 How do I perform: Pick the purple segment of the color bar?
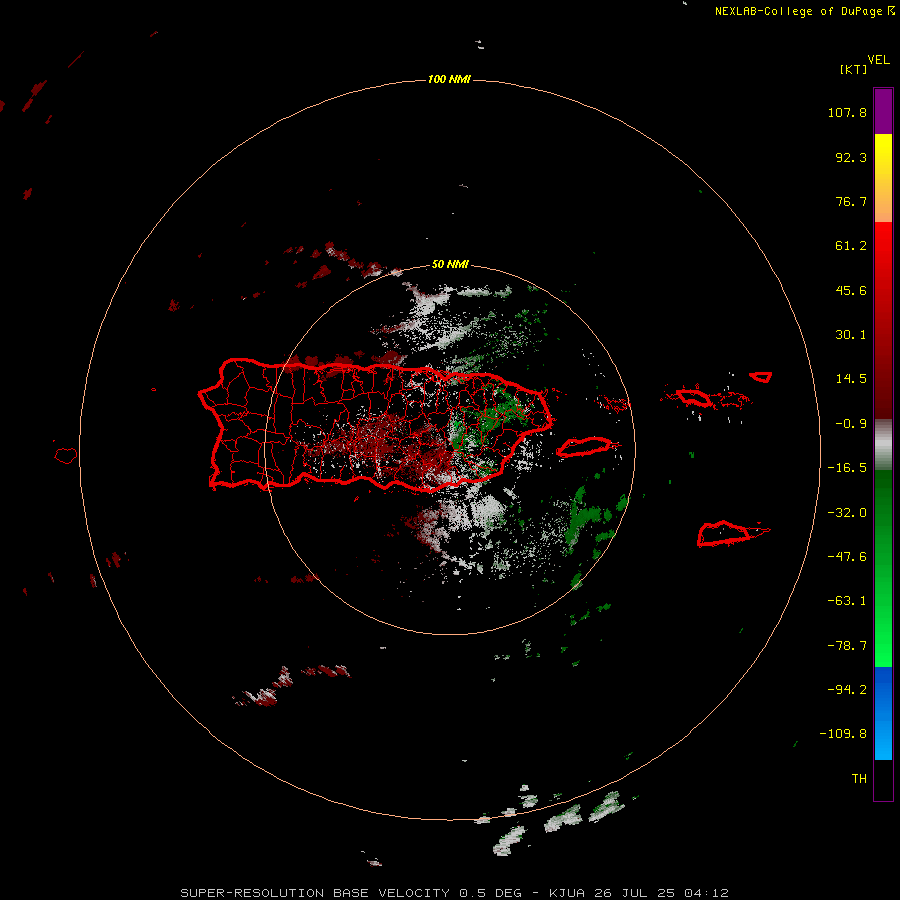(x=883, y=111)
